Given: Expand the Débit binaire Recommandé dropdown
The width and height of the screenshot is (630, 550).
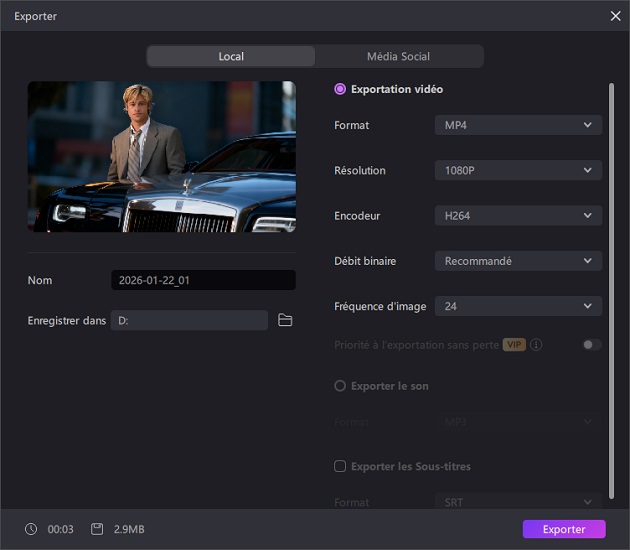Looking at the screenshot, I should pos(518,261).
